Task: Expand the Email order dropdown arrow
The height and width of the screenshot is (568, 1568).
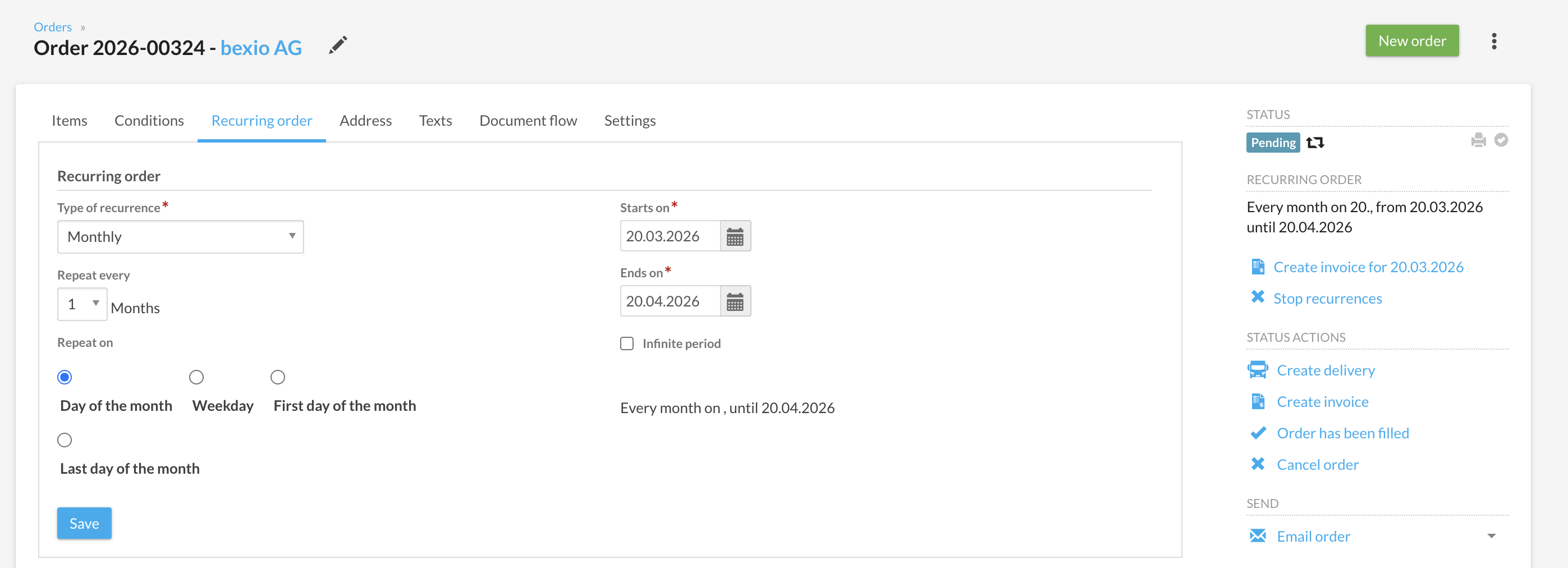Action: click(1491, 536)
